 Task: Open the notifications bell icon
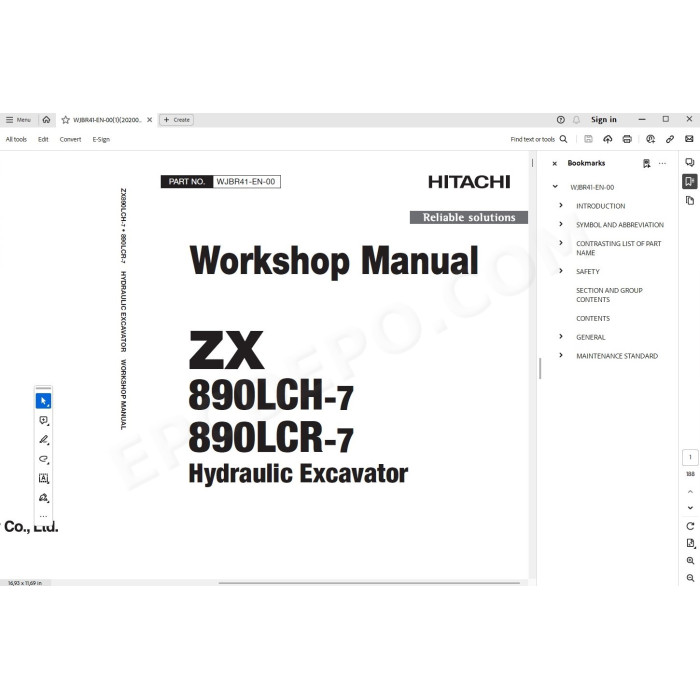576,120
